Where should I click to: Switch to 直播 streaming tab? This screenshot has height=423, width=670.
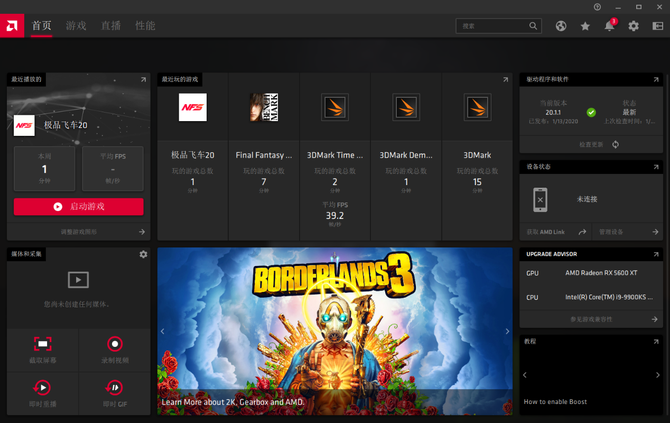coord(111,26)
